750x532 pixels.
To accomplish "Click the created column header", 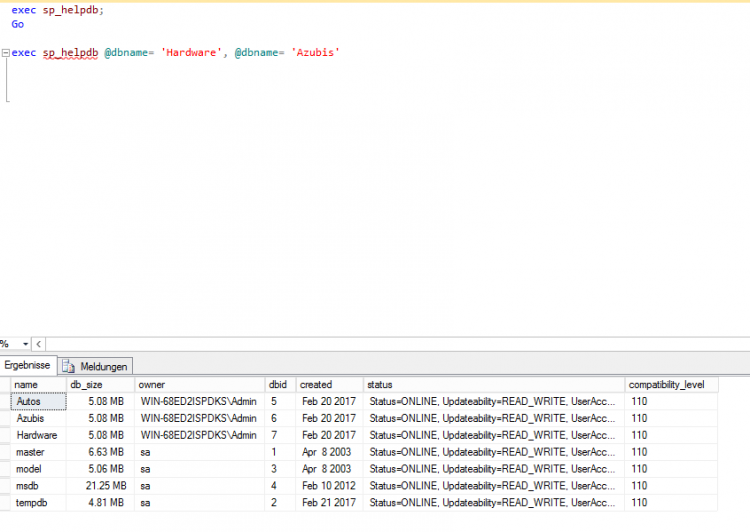I will tap(330, 385).
